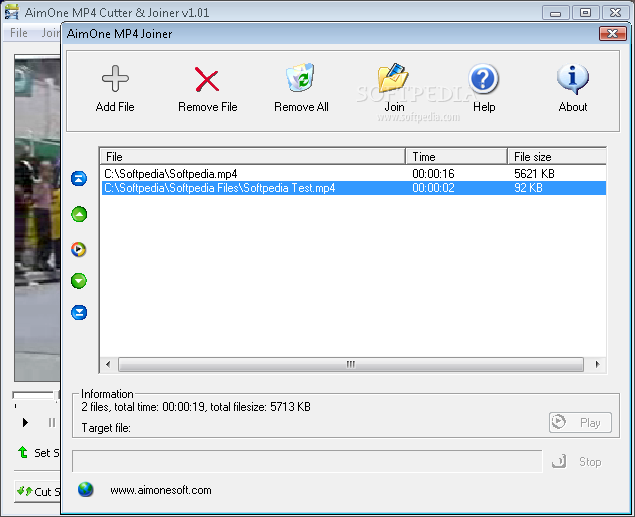Preview selected file with media player icon

[79, 249]
